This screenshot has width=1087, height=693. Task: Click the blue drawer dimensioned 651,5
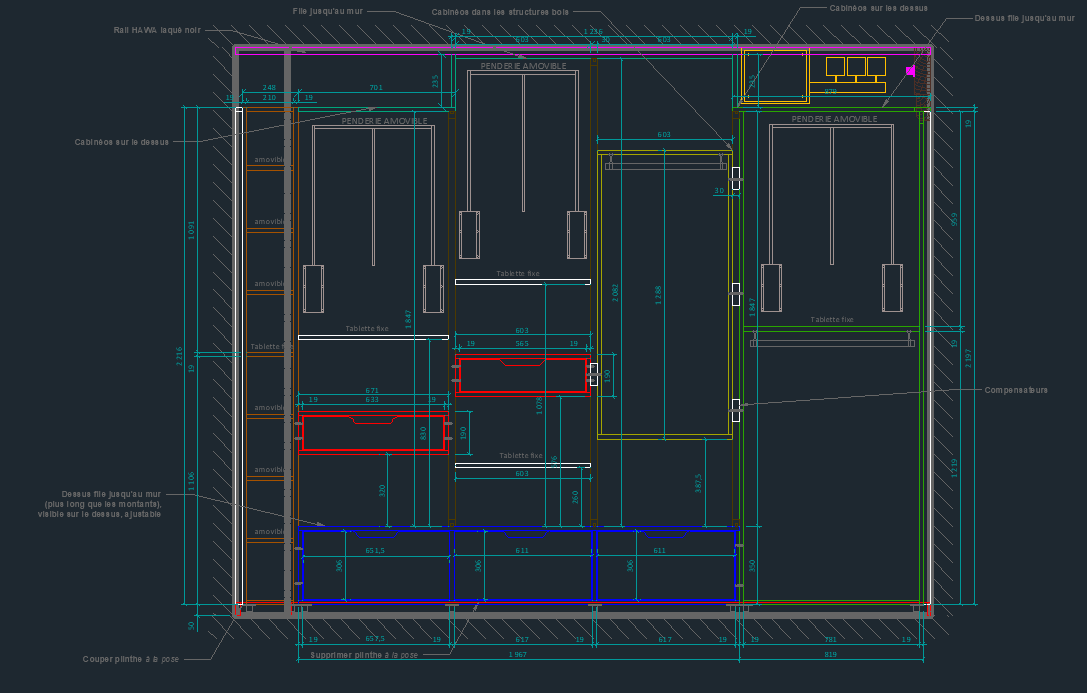coord(375,566)
